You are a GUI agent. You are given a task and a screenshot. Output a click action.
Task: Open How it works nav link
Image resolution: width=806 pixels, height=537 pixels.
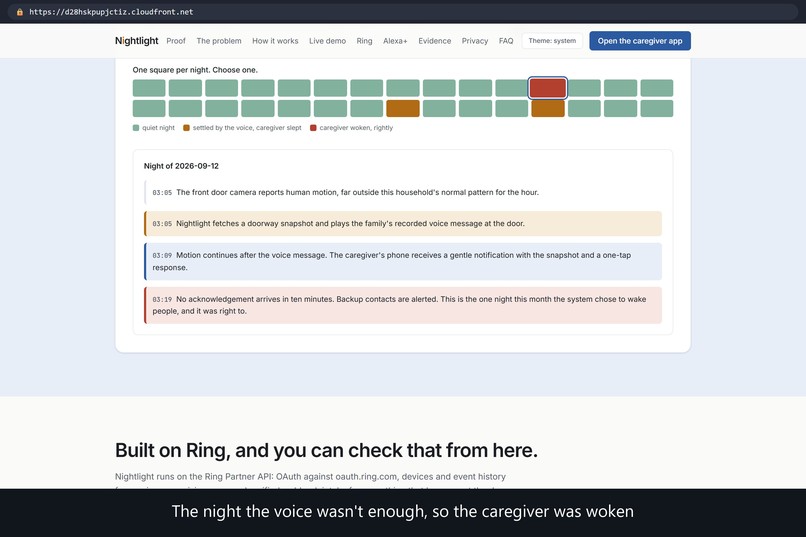point(275,41)
